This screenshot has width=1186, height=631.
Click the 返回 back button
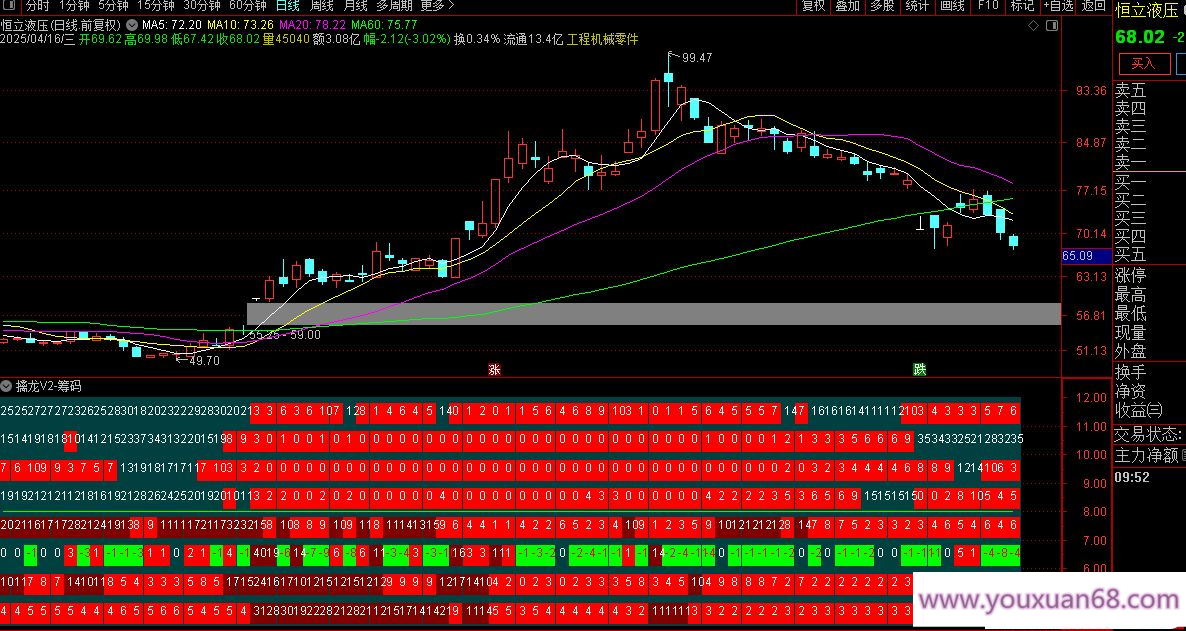pyautogui.click(x=1094, y=6)
